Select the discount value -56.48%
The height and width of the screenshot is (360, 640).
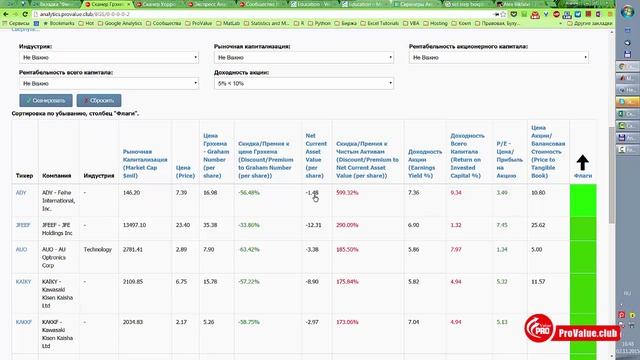(x=249, y=193)
